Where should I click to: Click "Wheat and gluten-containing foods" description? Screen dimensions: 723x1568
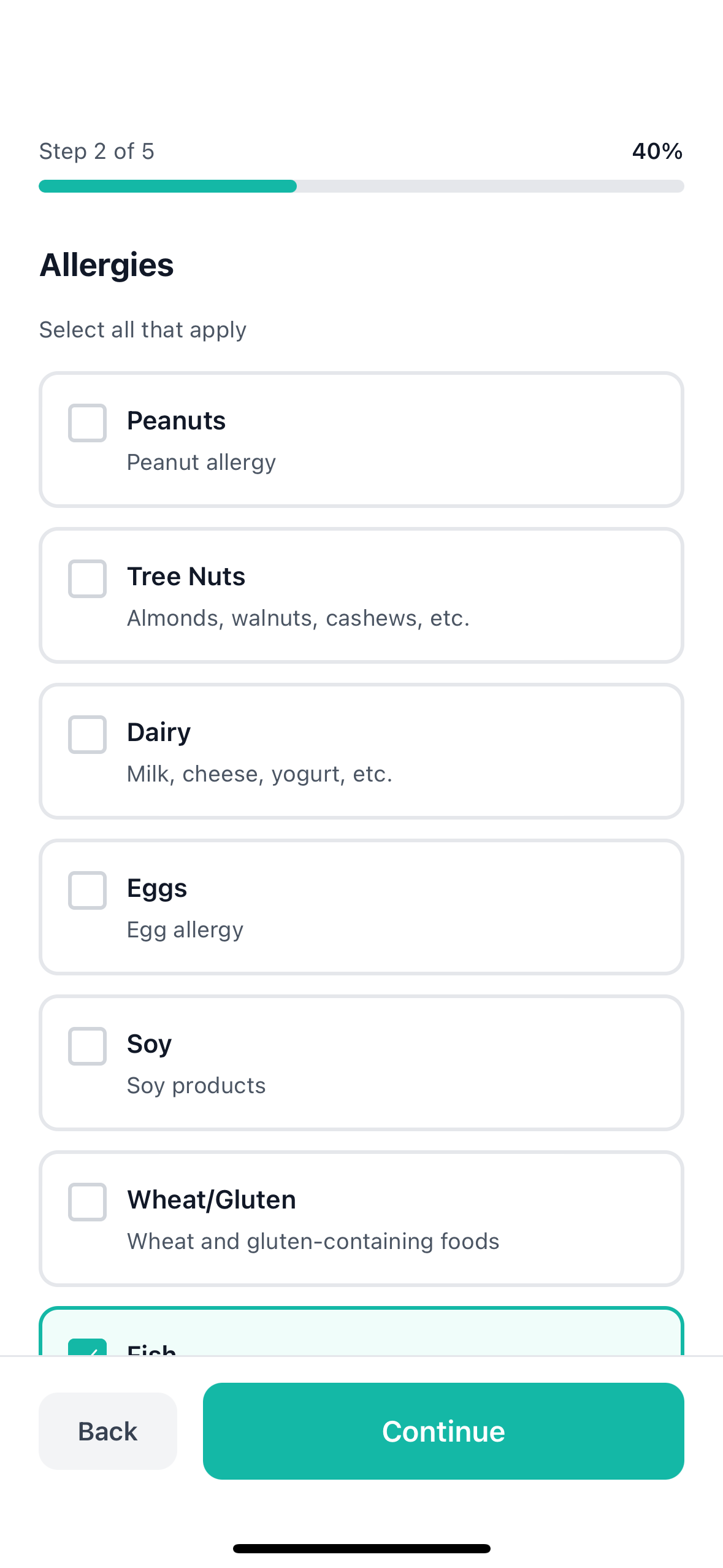[313, 1242]
